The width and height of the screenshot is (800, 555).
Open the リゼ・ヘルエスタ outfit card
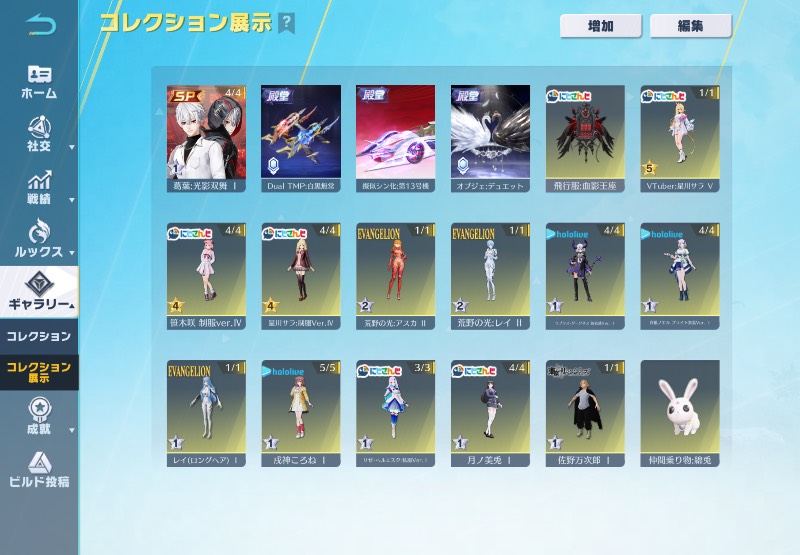[x=395, y=413]
